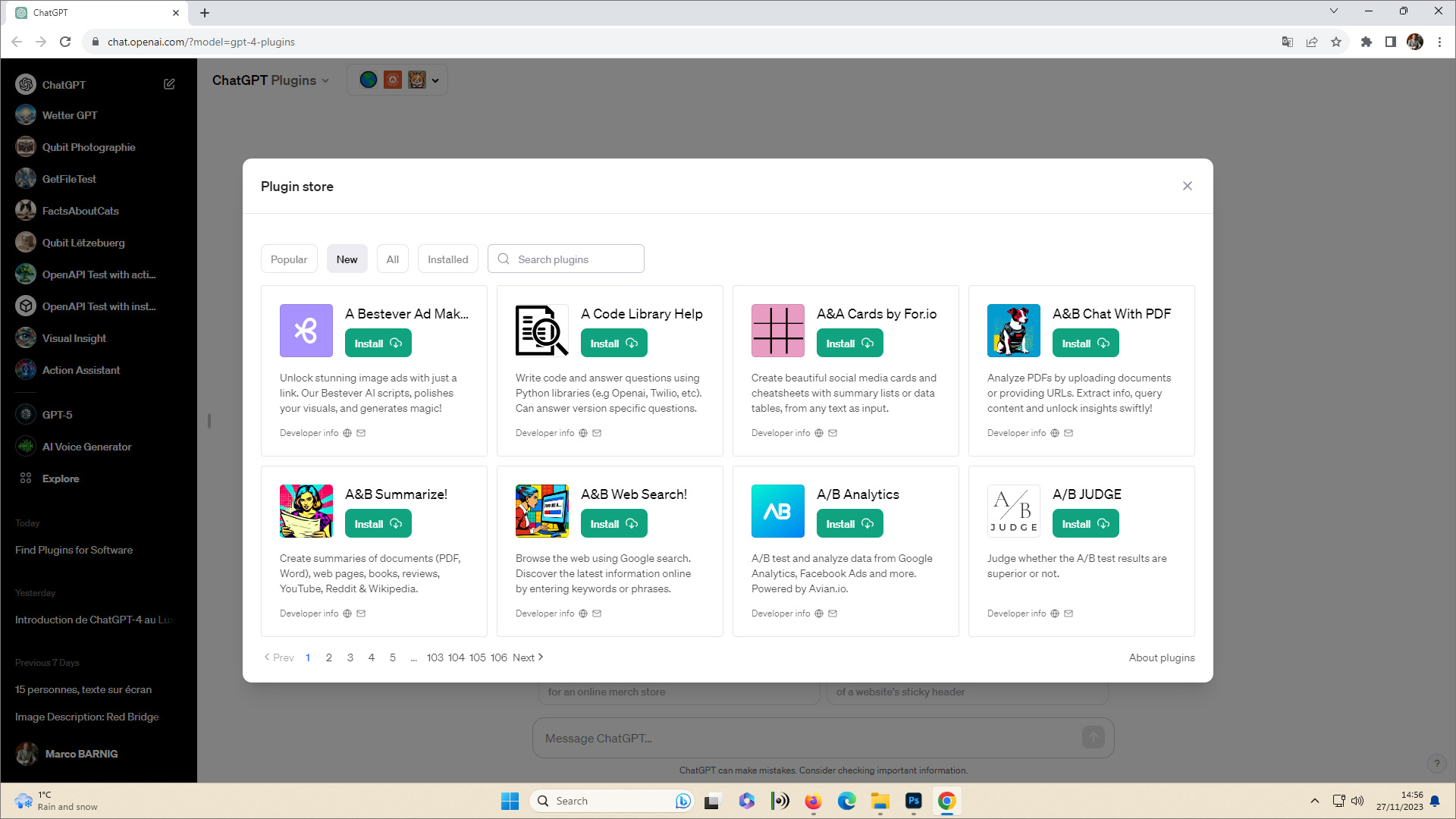Install the A&B Chat With PDF plugin
This screenshot has height=819, width=1456.
pos(1086,344)
